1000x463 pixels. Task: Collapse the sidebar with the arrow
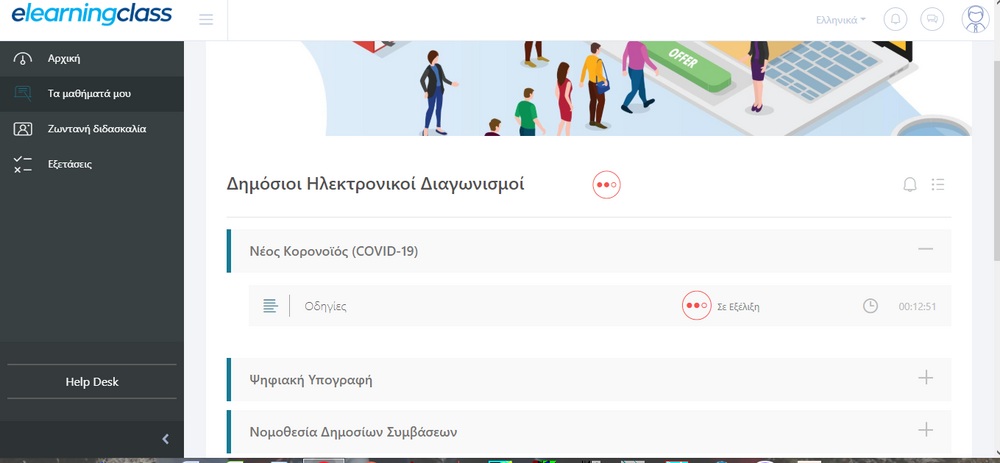[165, 438]
